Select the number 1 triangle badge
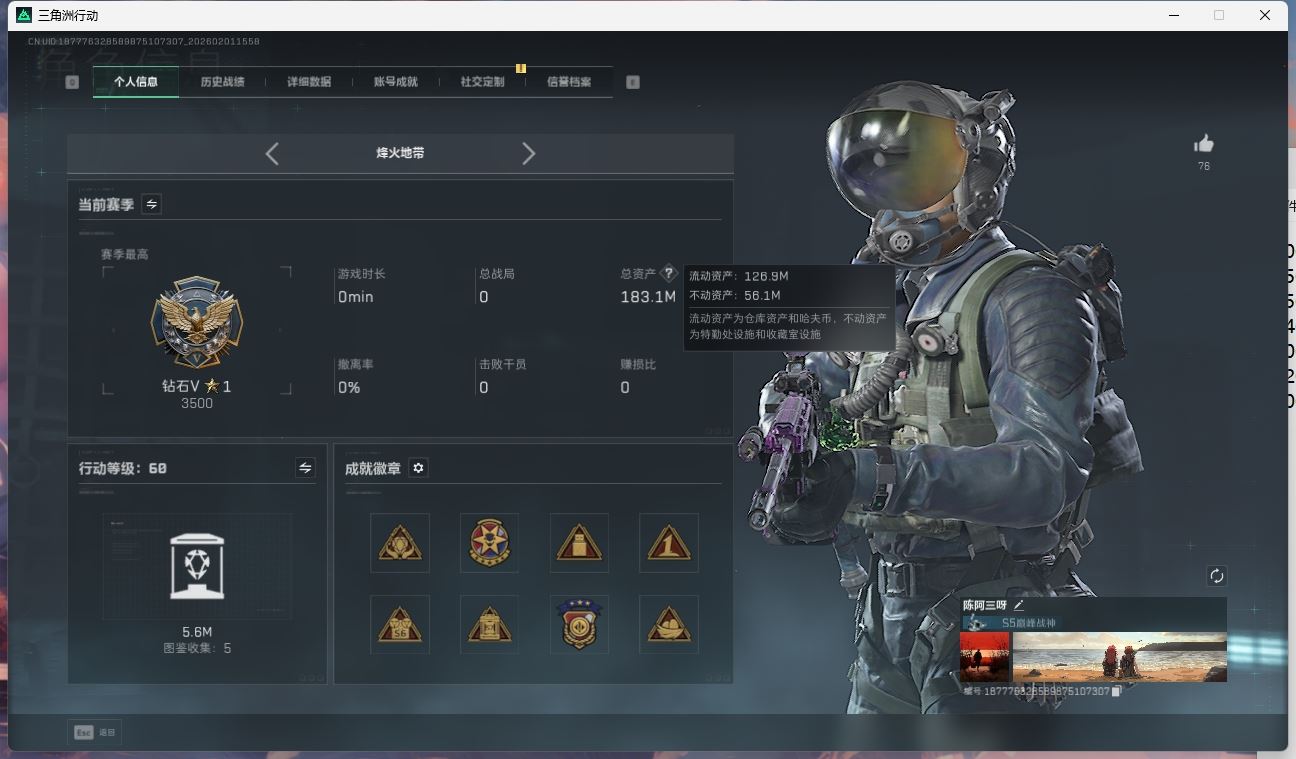 tap(668, 543)
